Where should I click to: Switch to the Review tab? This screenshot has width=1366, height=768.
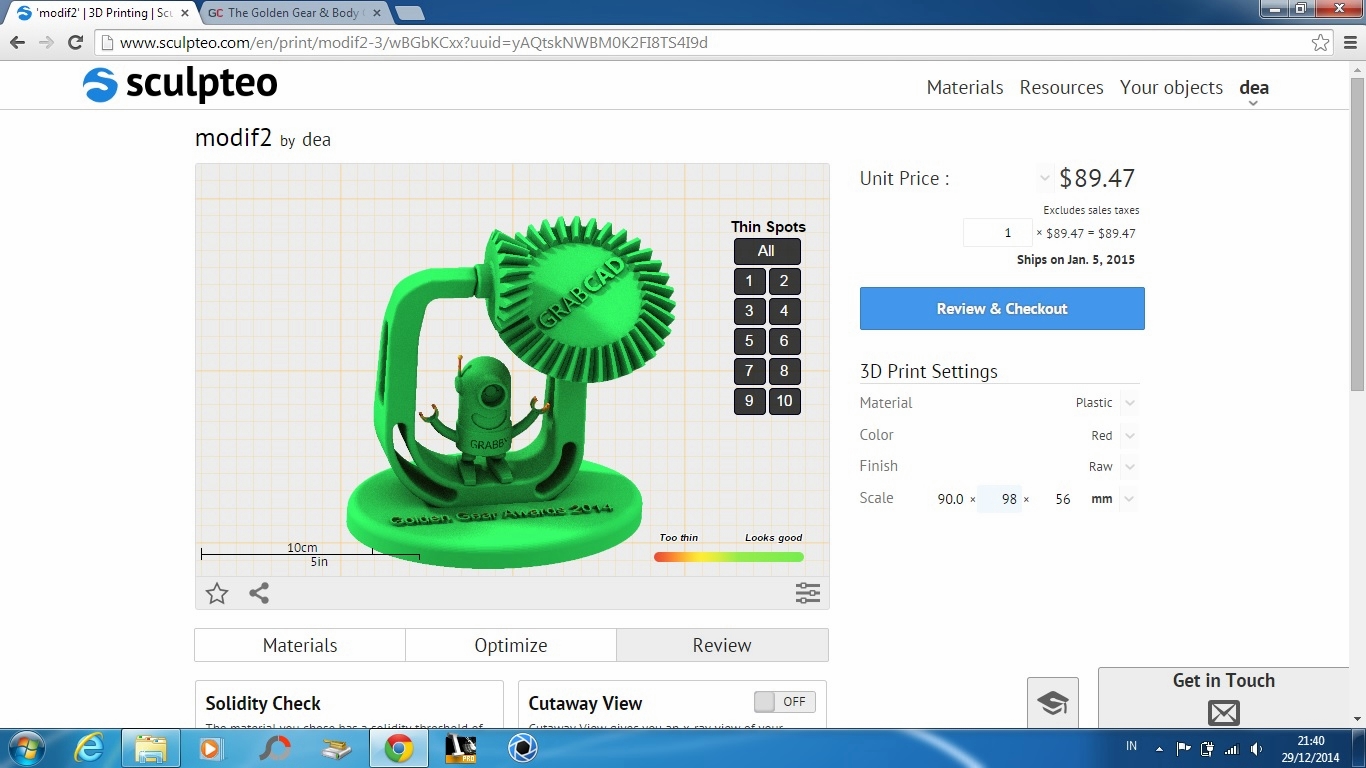(x=722, y=645)
